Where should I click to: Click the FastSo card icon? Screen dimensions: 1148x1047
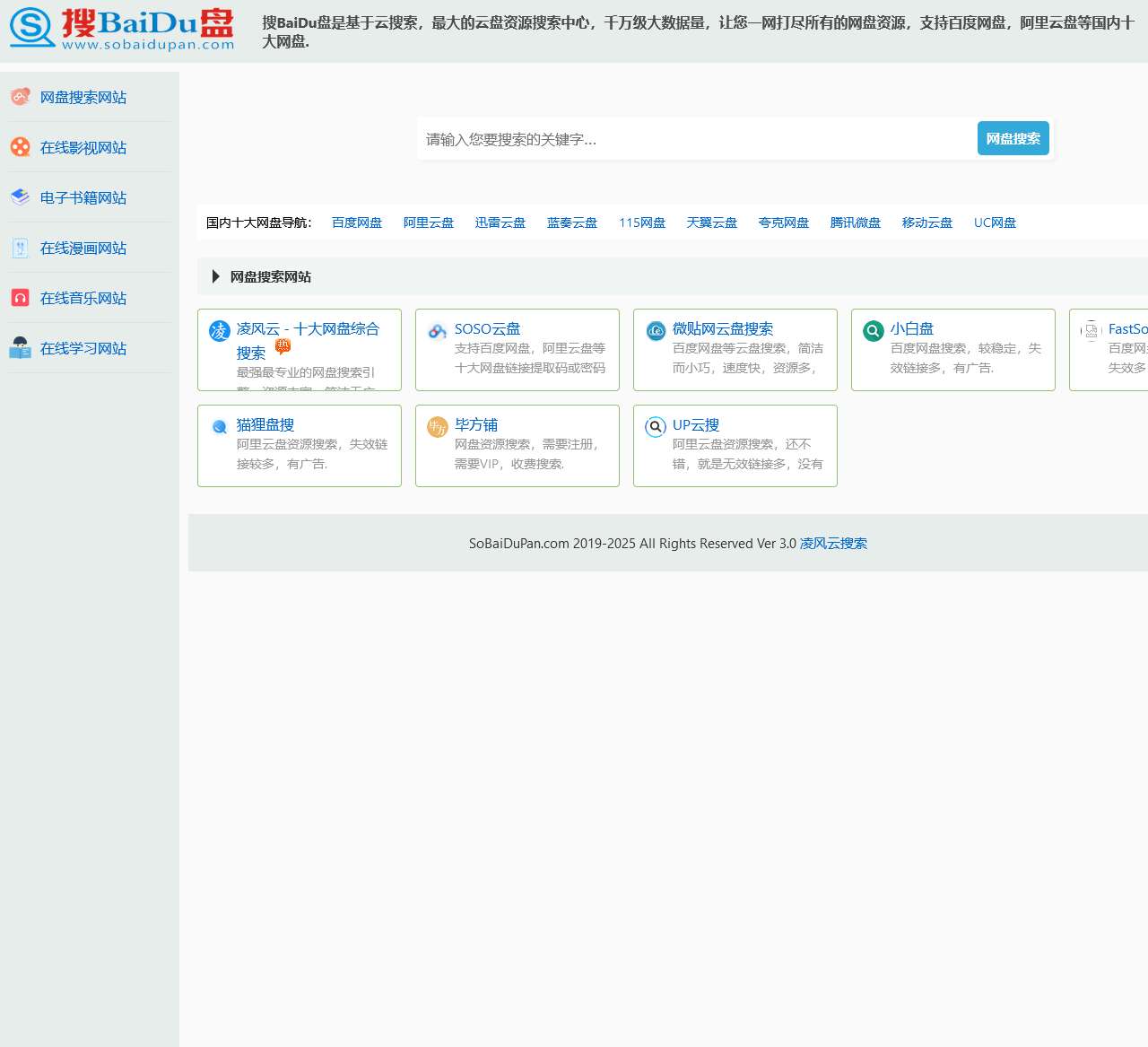(x=1091, y=331)
